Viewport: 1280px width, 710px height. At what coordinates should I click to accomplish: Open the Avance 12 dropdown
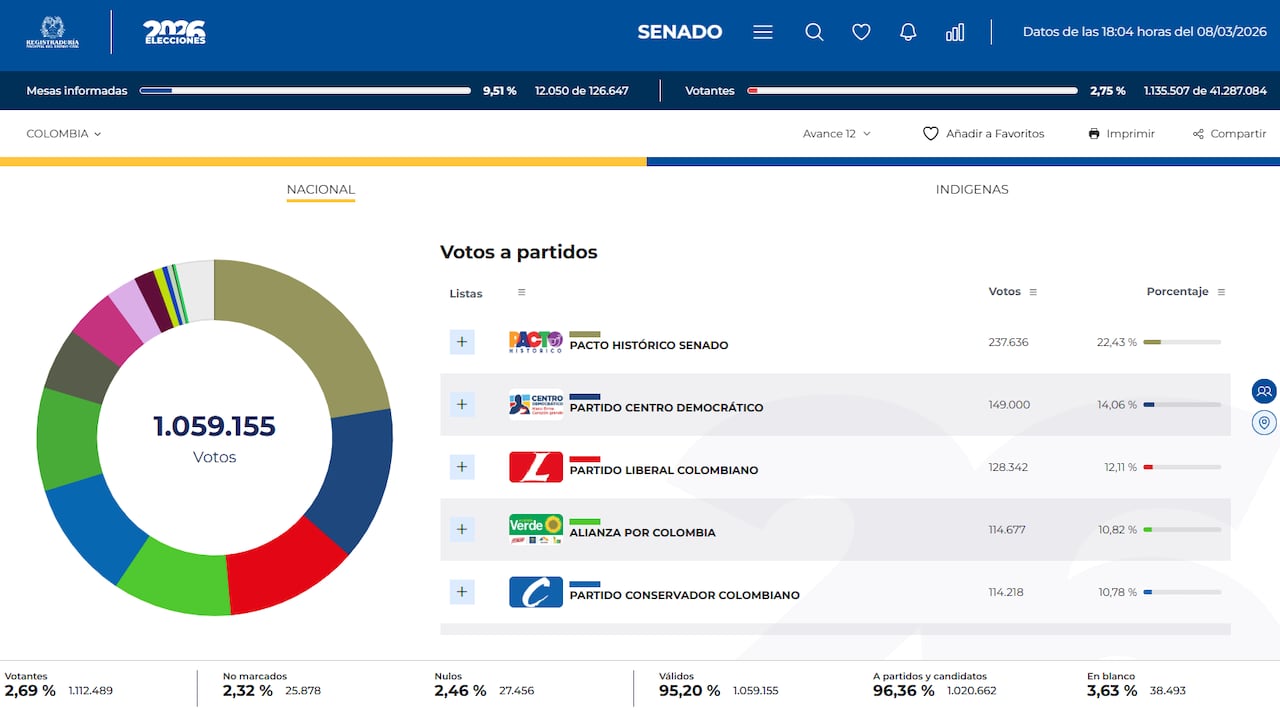coord(835,133)
